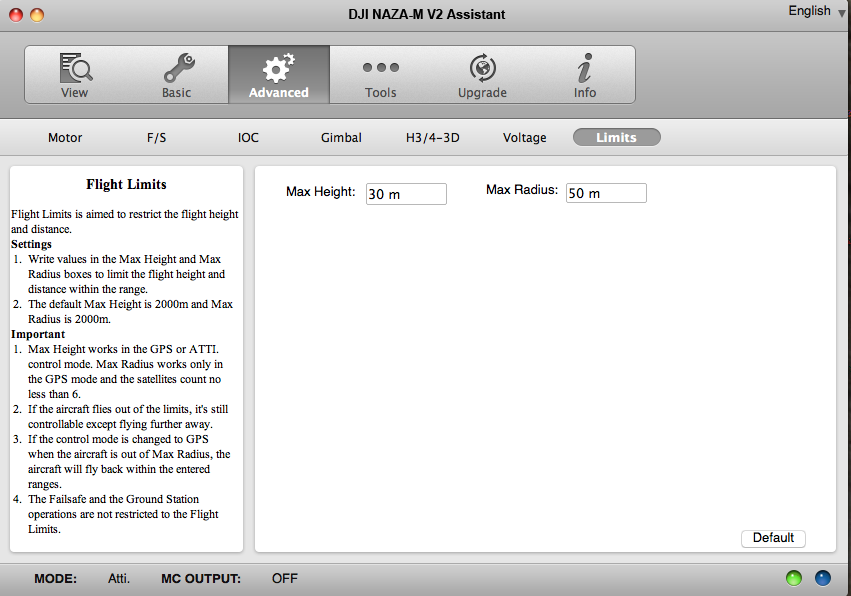
Task: Click the blue status indicator light
Action: 823,578
